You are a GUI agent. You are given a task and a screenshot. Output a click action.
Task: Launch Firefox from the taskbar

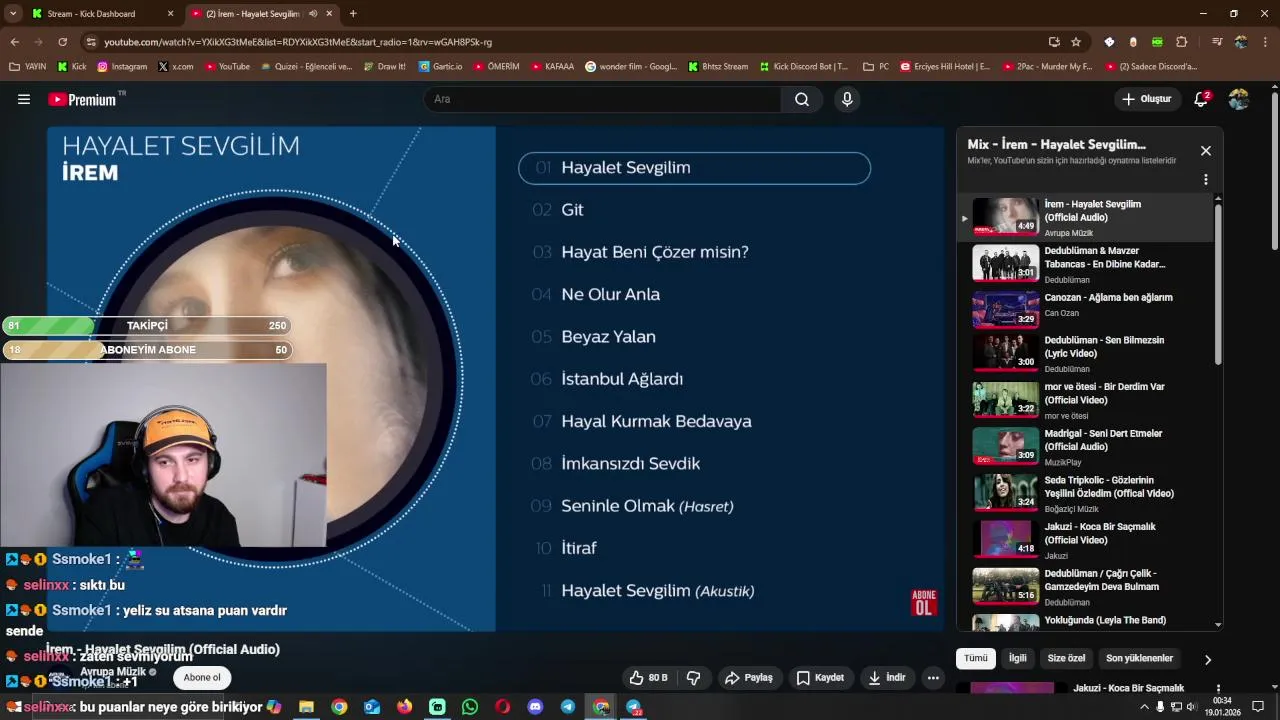point(404,707)
